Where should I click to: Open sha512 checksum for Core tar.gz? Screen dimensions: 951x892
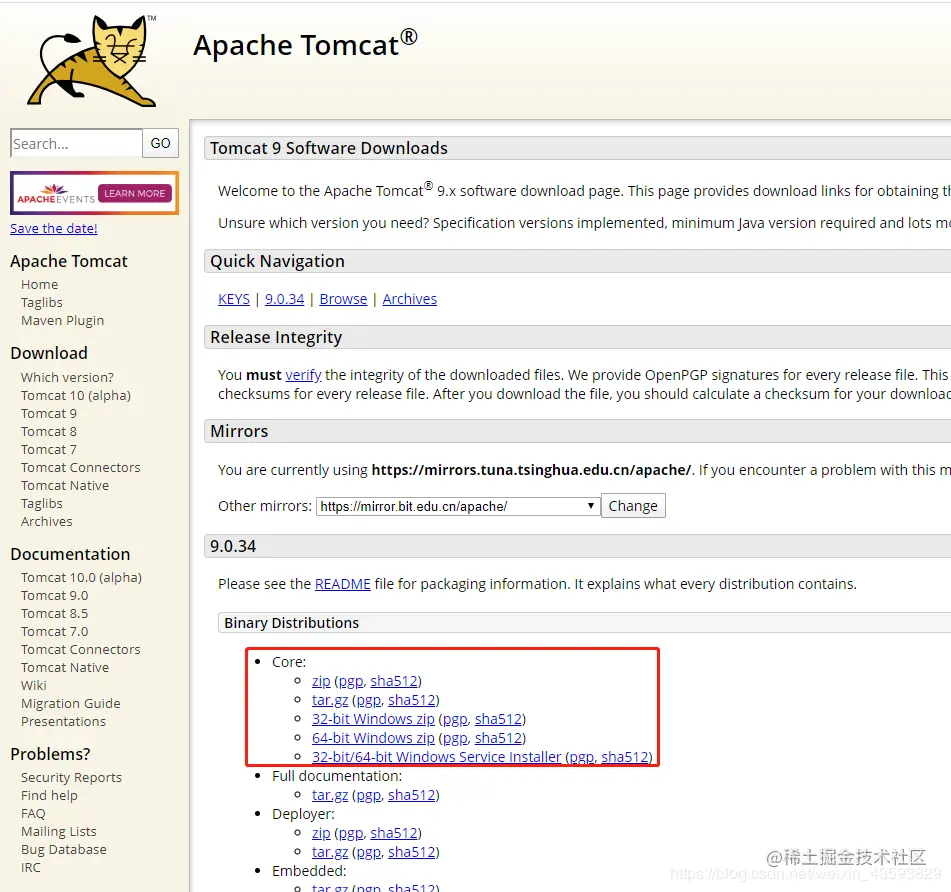coord(412,700)
